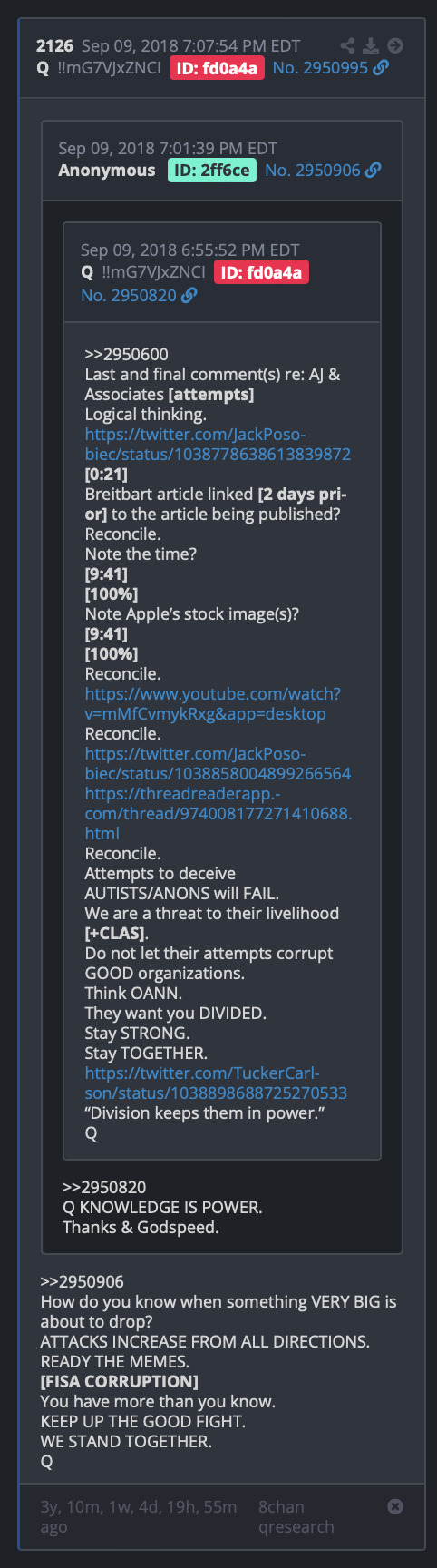Click link icon beside No. 2950906

pyautogui.click(x=374, y=170)
